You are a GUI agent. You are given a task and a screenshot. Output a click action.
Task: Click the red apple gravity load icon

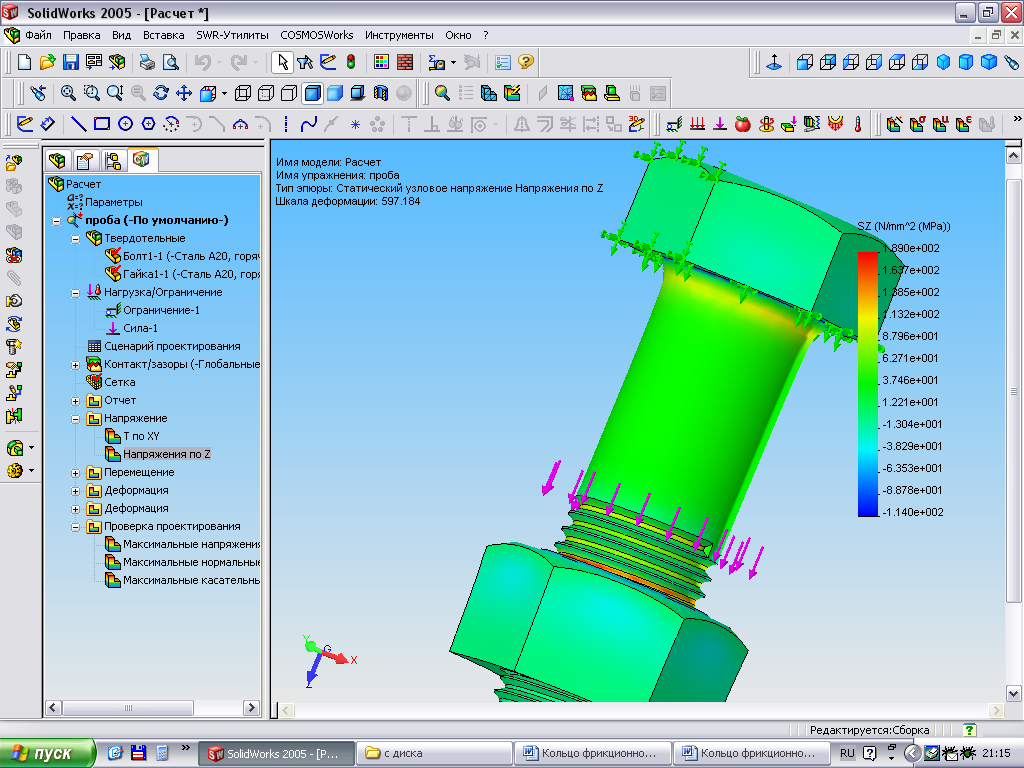[x=743, y=124]
